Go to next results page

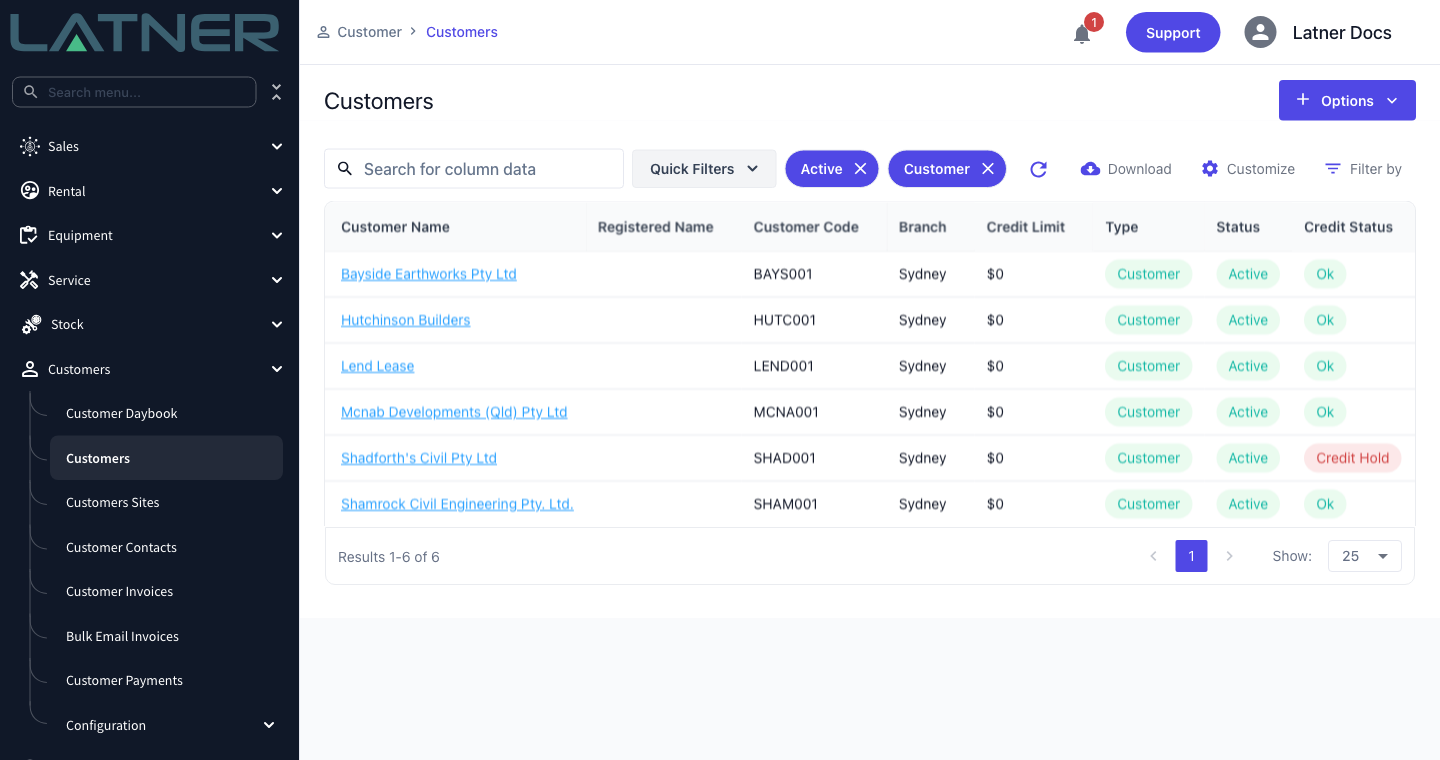(1230, 556)
